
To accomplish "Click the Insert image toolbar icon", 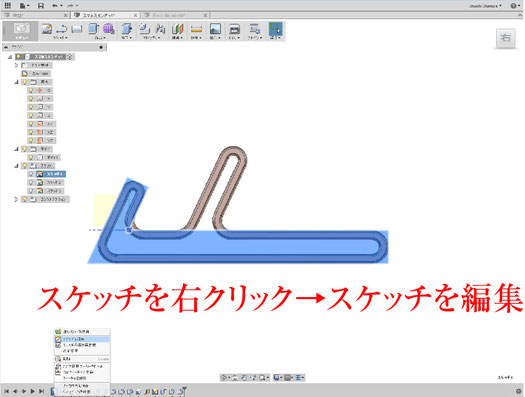I will click(215, 29).
